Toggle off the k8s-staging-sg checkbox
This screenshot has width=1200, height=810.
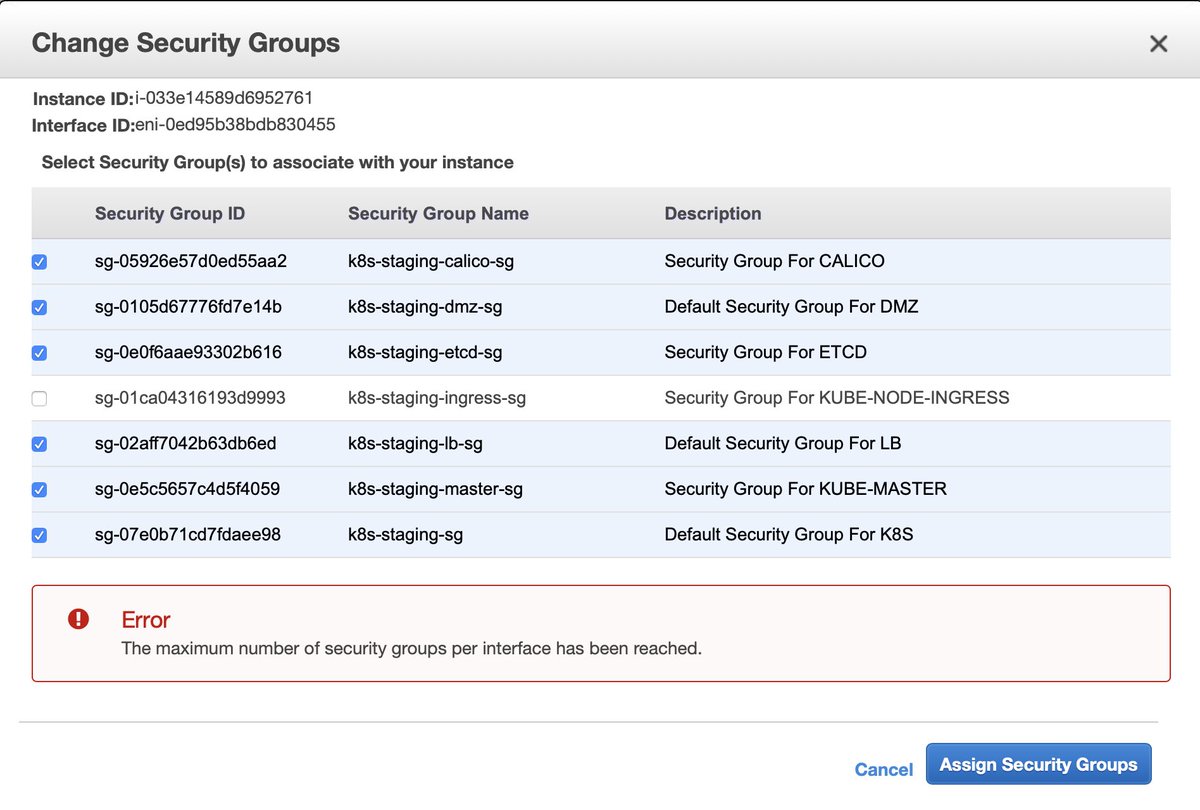(x=39, y=534)
